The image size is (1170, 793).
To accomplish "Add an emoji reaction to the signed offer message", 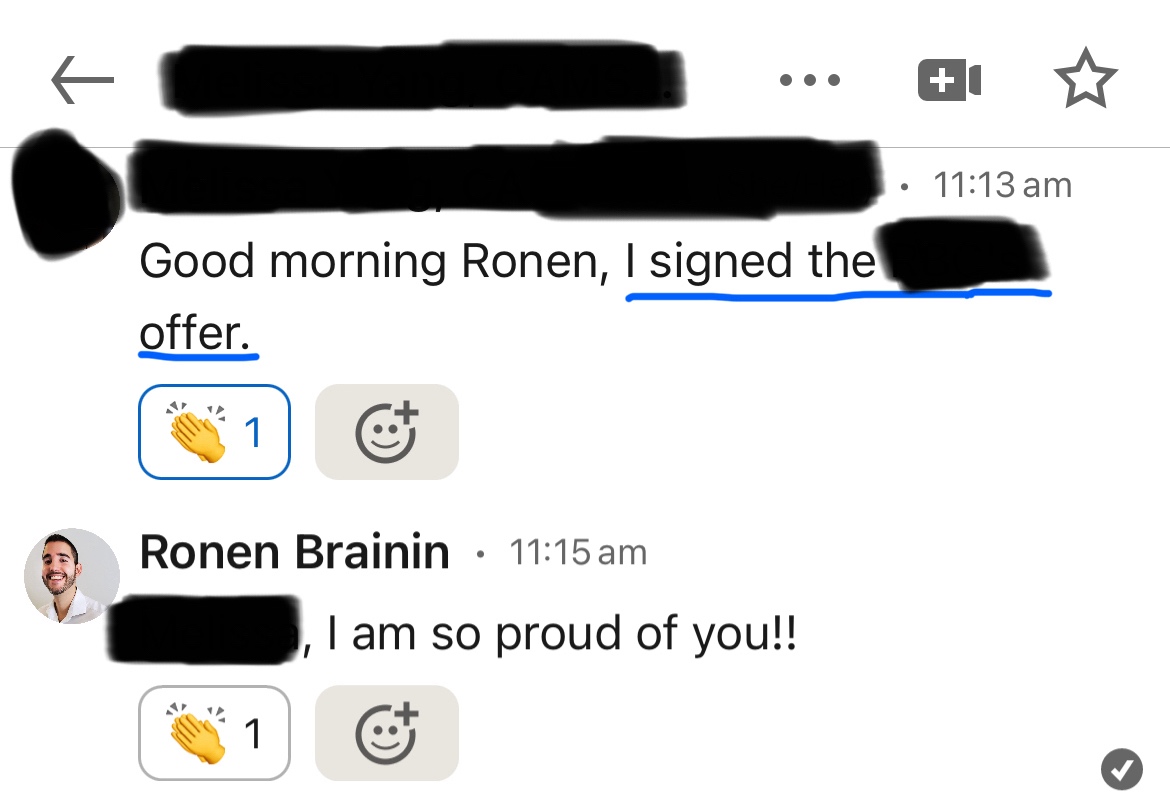I will pyautogui.click(x=387, y=432).
